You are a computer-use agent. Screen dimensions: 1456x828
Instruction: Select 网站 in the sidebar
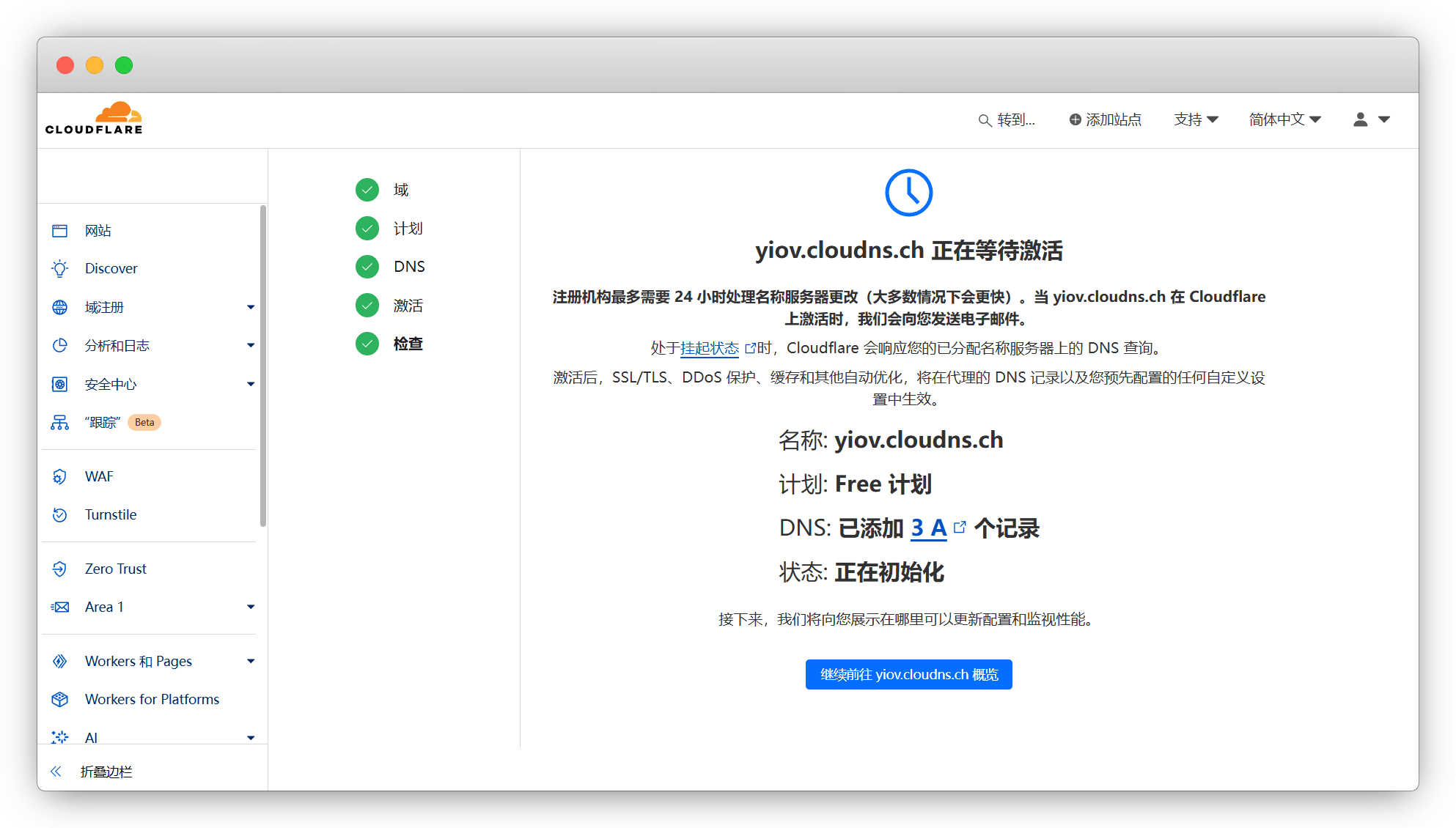(x=98, y=231)
